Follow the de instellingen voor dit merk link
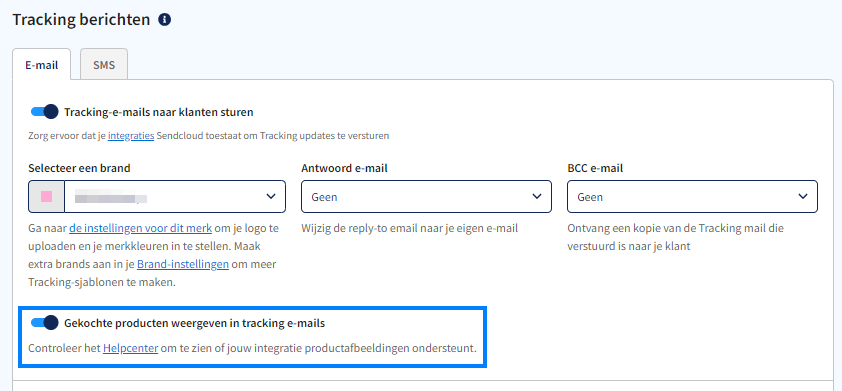 pos(141,228)
